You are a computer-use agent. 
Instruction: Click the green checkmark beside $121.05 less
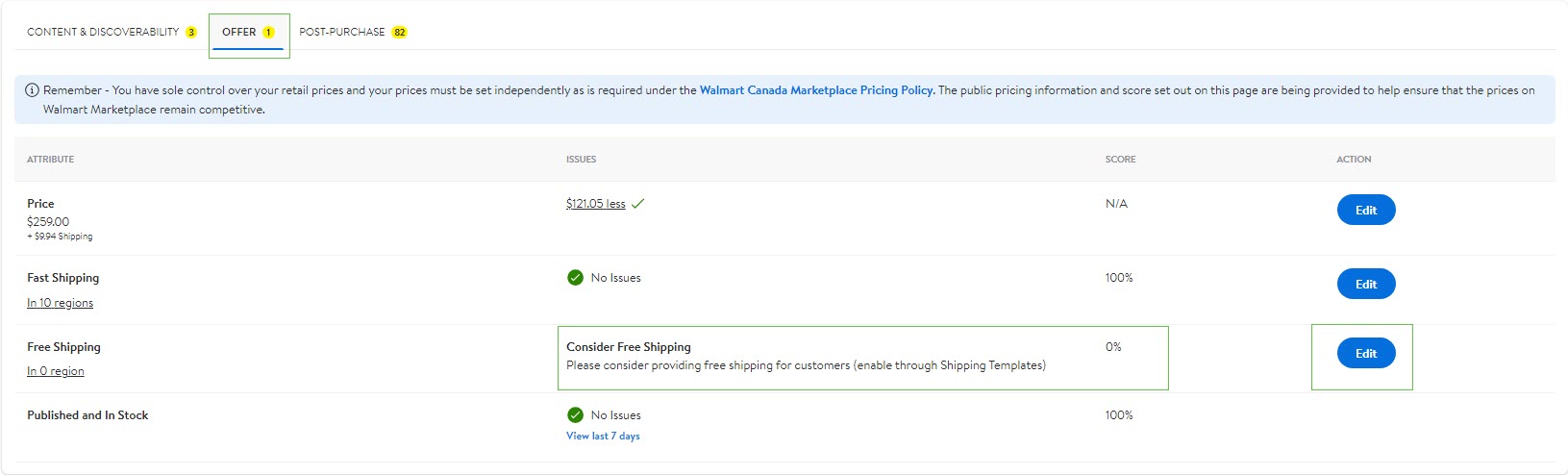tap(638, 204)
